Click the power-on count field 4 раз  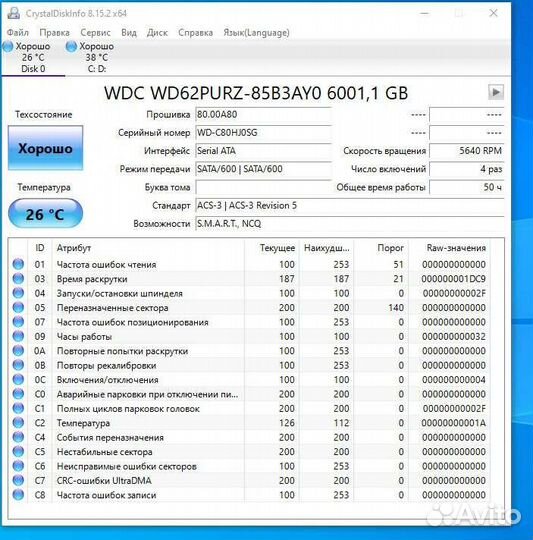[467, 169]
